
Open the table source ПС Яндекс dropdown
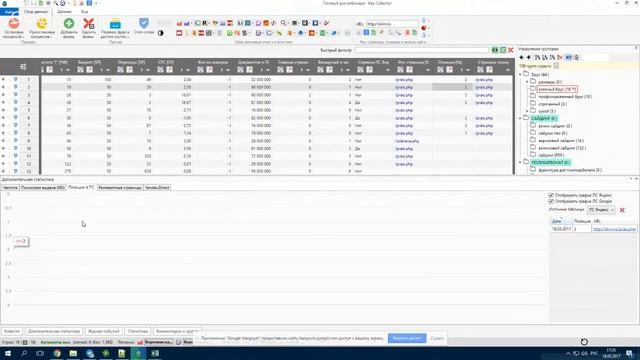click(x=601, y=210)
